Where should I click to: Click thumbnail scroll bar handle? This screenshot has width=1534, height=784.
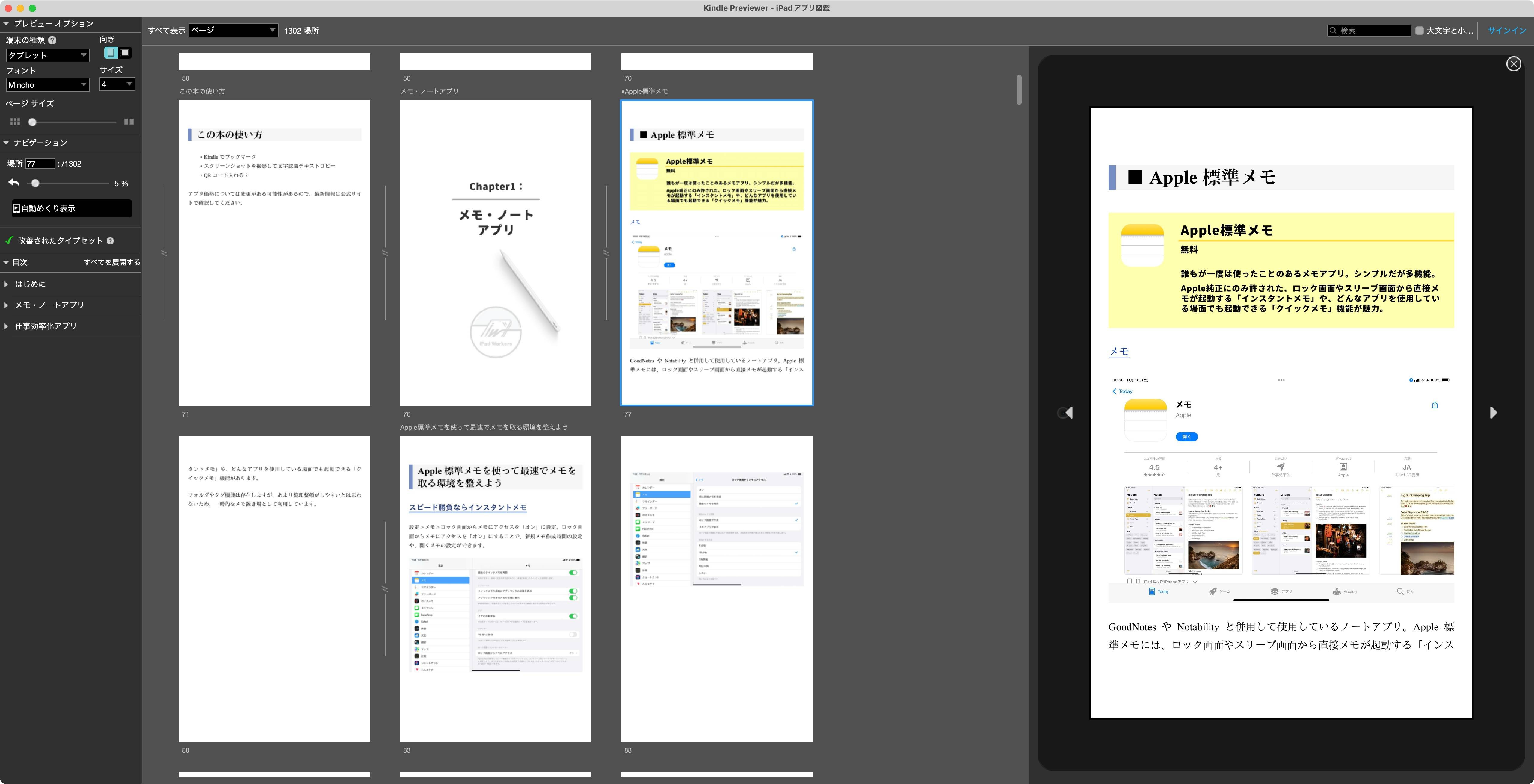click(x=1019, y=89)
